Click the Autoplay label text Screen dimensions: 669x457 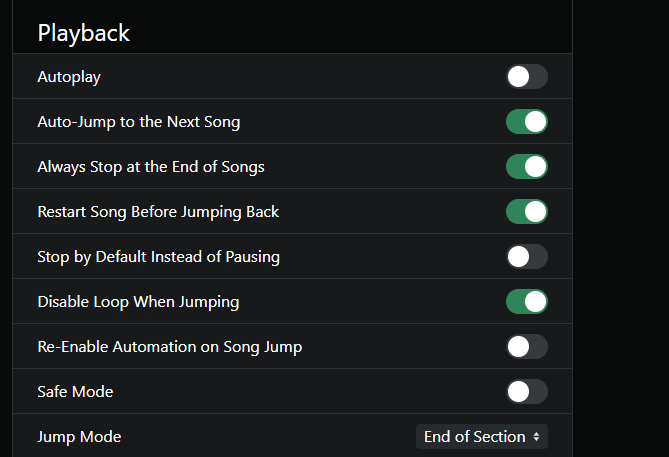(x=69, y=77)
